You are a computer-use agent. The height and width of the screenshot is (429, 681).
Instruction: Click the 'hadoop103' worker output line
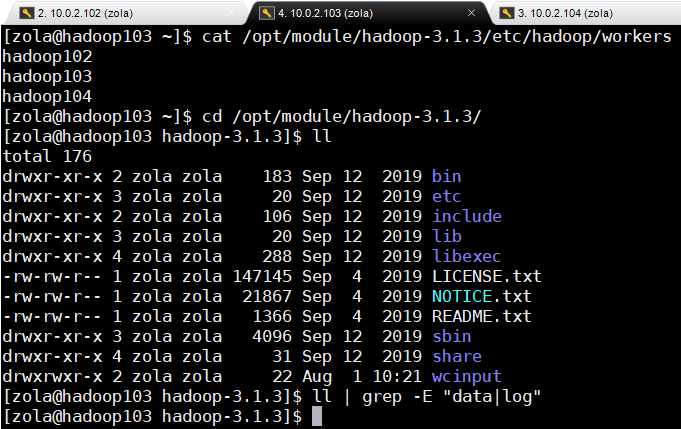47,76
